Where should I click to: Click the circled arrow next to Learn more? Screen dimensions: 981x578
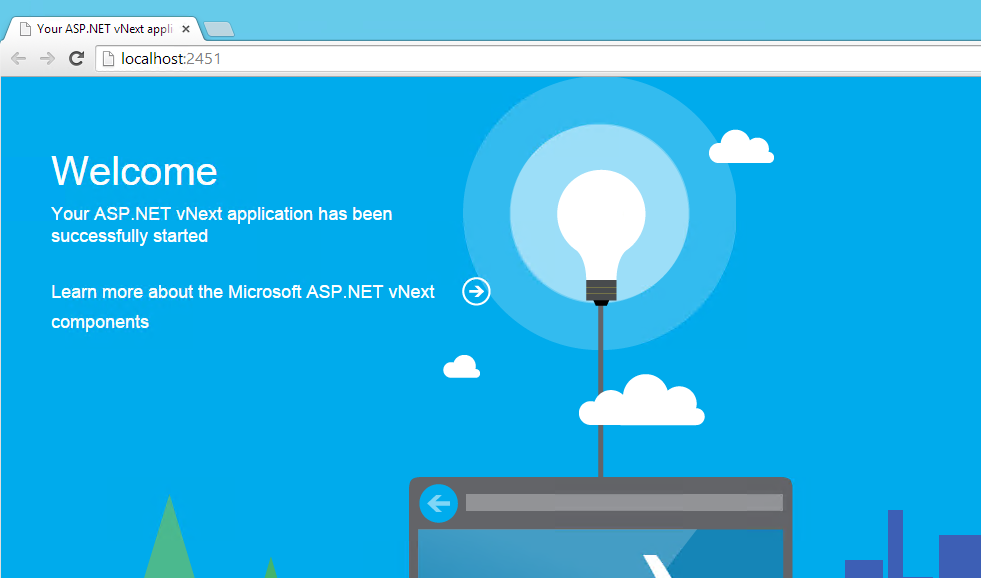[476, 292]
